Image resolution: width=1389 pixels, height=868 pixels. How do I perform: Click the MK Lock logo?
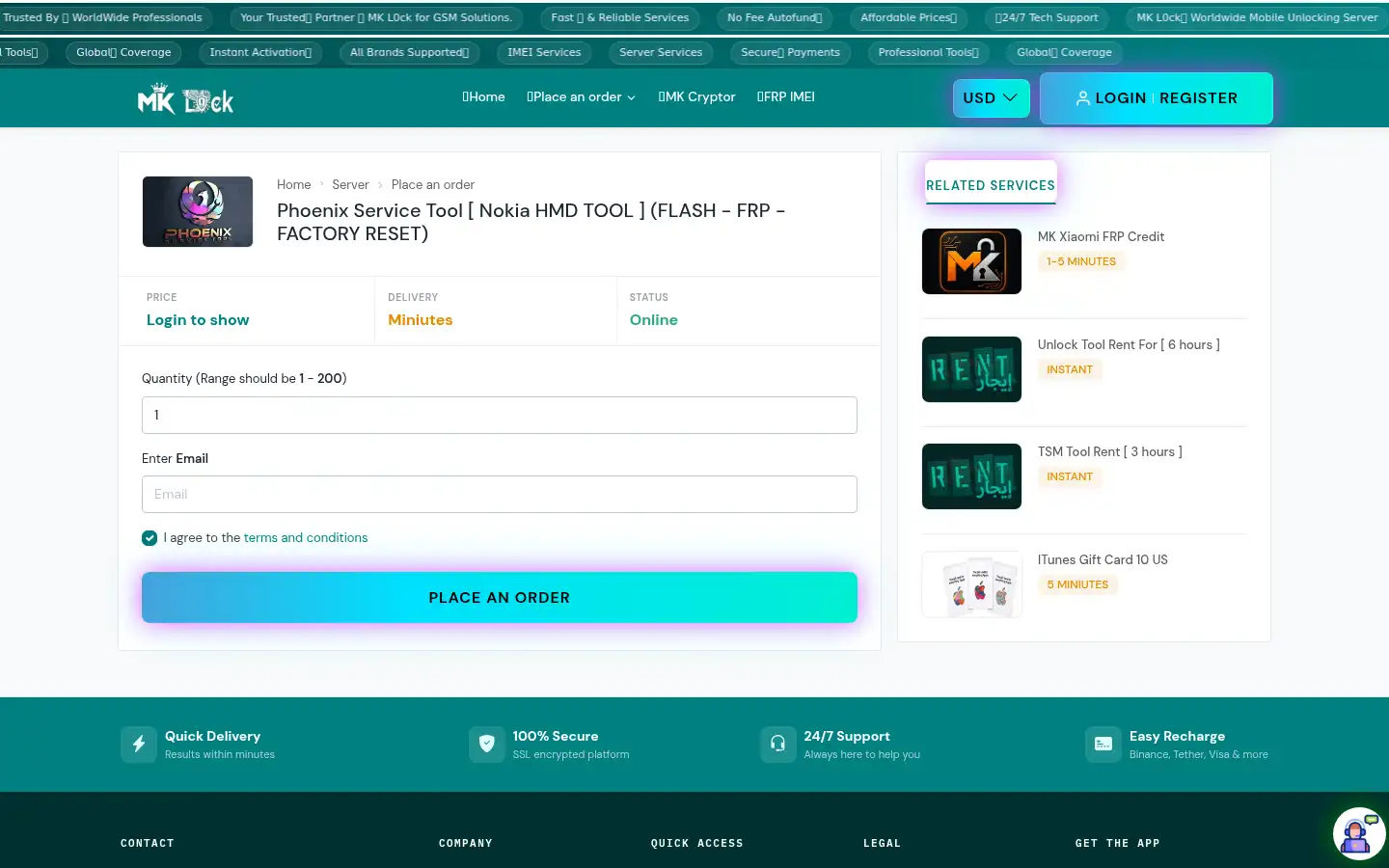185,98
